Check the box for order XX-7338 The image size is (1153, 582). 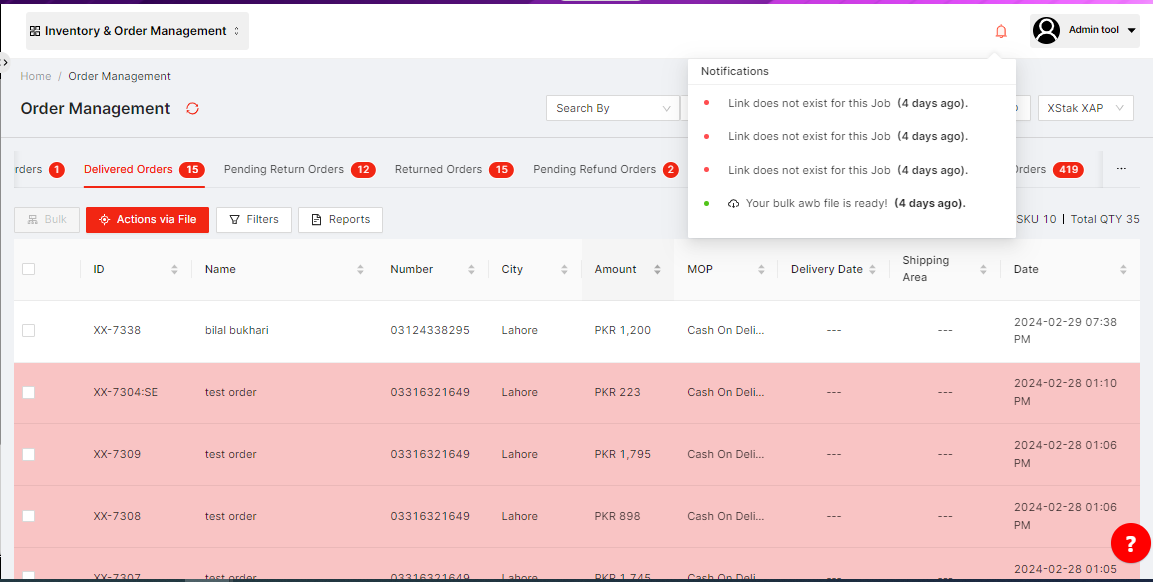point(28,331)
